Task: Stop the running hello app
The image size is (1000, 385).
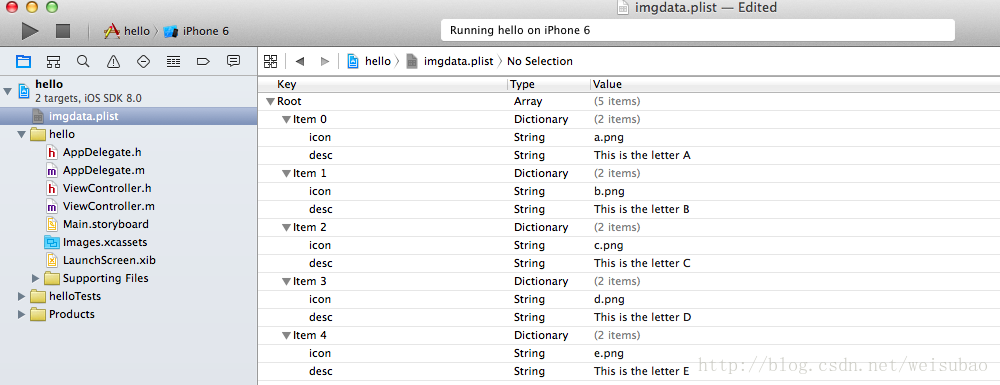Action: coord(62,31)
